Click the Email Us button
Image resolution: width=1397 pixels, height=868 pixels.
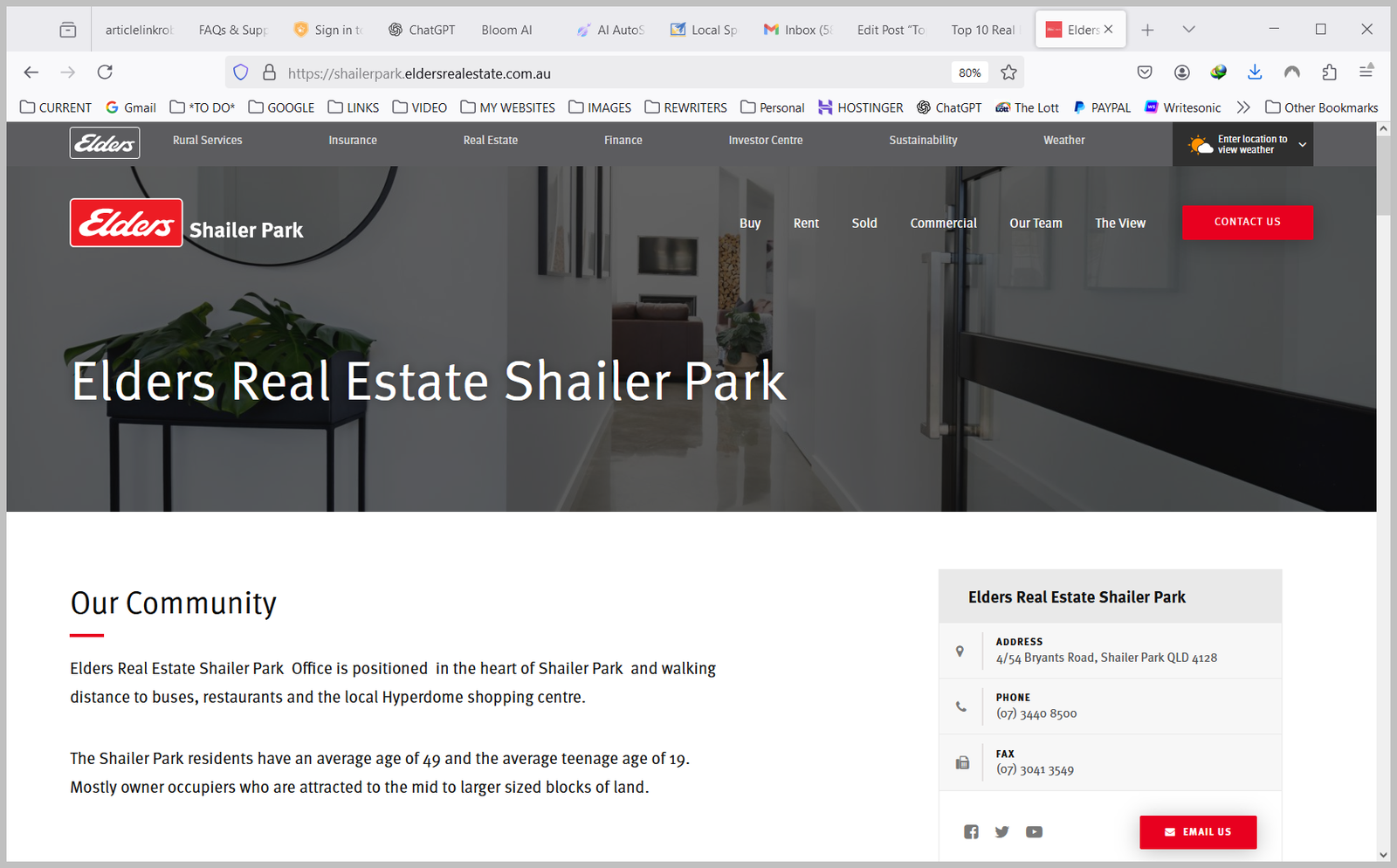1198,832
